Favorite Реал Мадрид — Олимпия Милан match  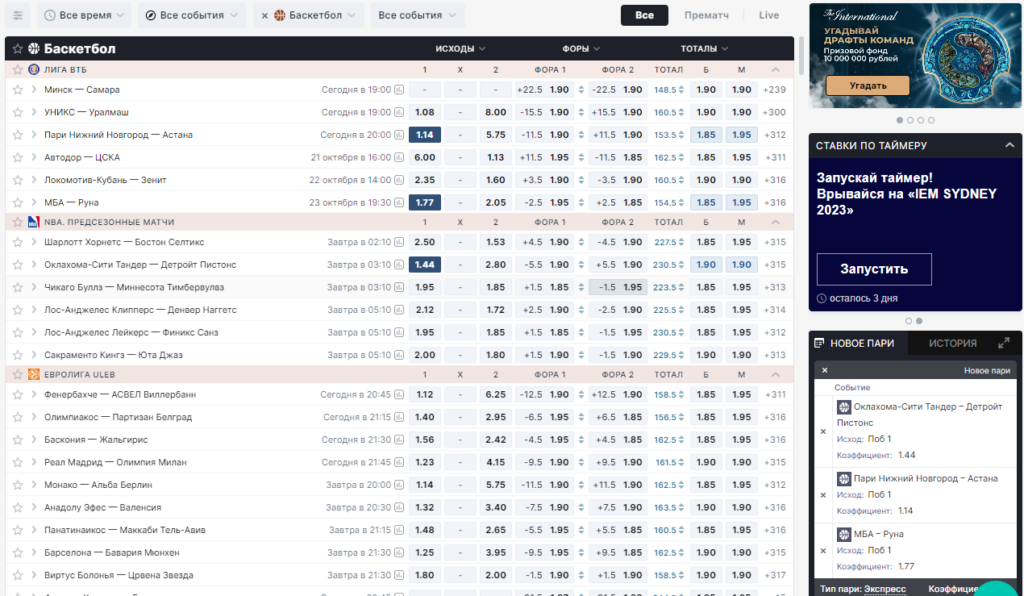tap(18, 462)
